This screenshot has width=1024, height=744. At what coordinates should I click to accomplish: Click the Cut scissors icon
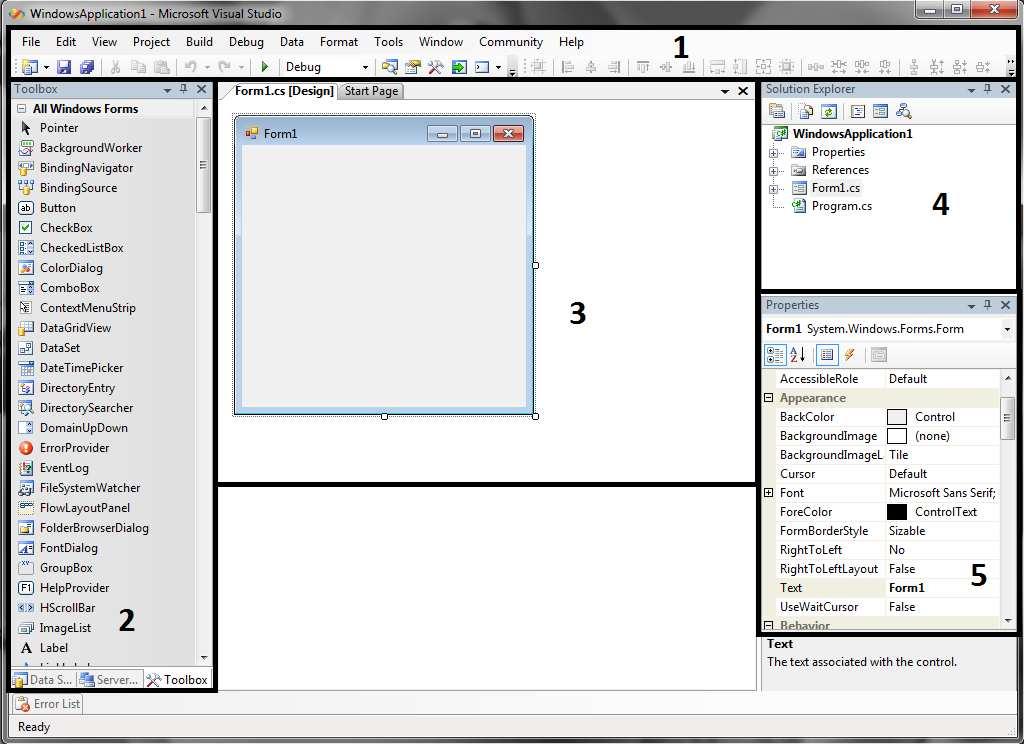116,67
